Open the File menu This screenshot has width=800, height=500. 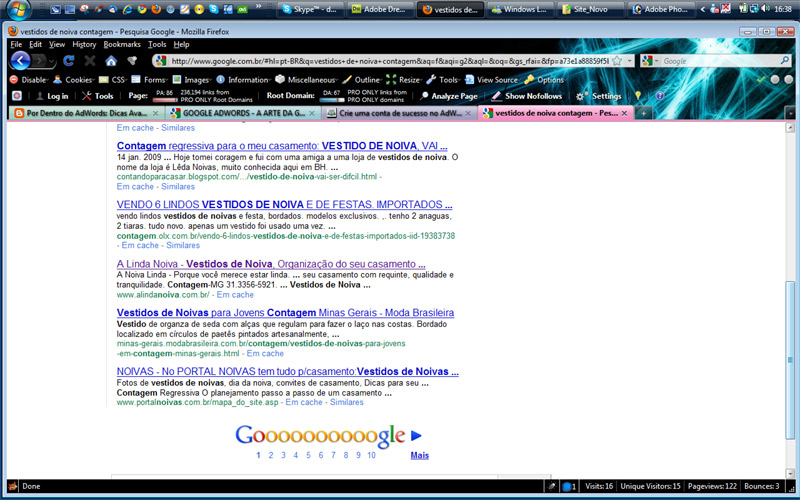point(16,44)
